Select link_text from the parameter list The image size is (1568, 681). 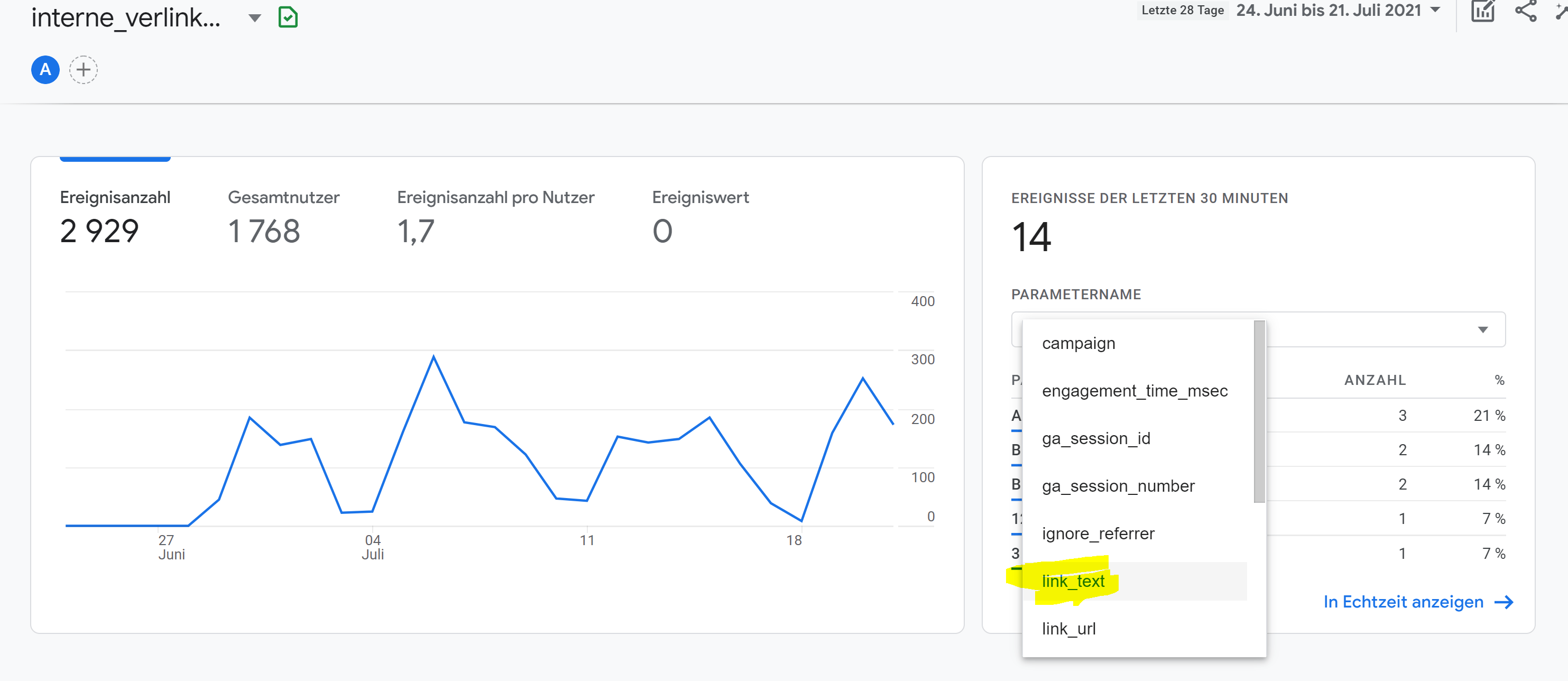1073,581
